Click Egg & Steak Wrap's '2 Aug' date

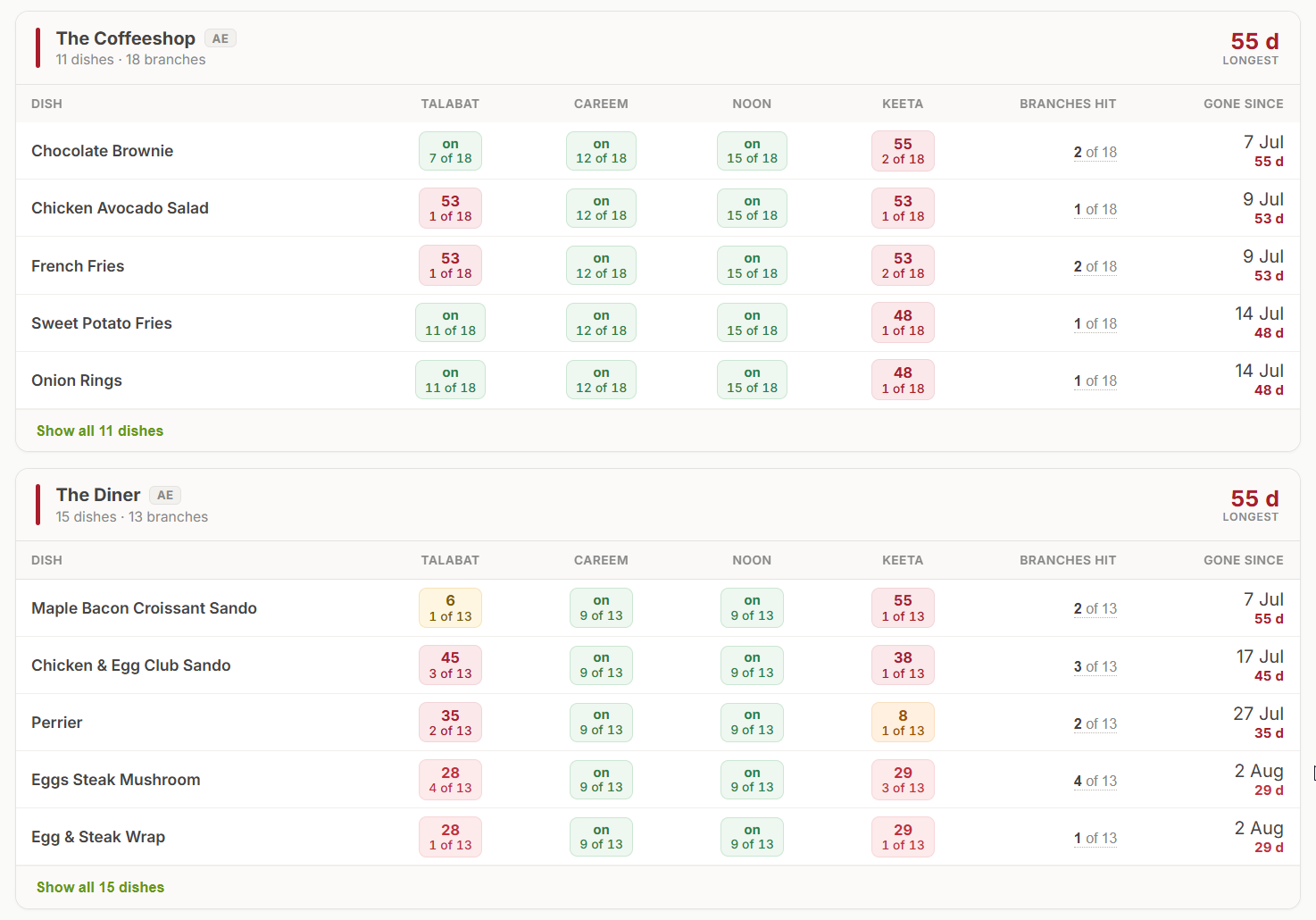[1259, 828]
